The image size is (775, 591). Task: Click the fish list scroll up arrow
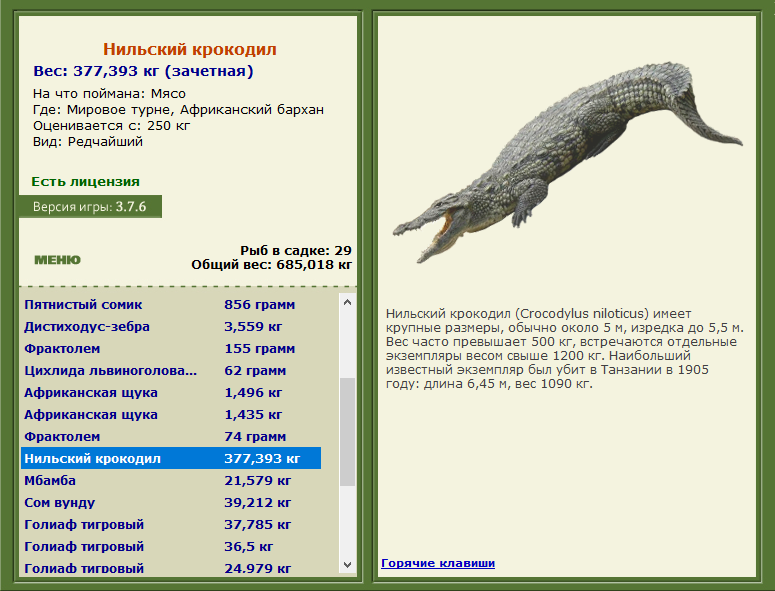coord(347,302)
